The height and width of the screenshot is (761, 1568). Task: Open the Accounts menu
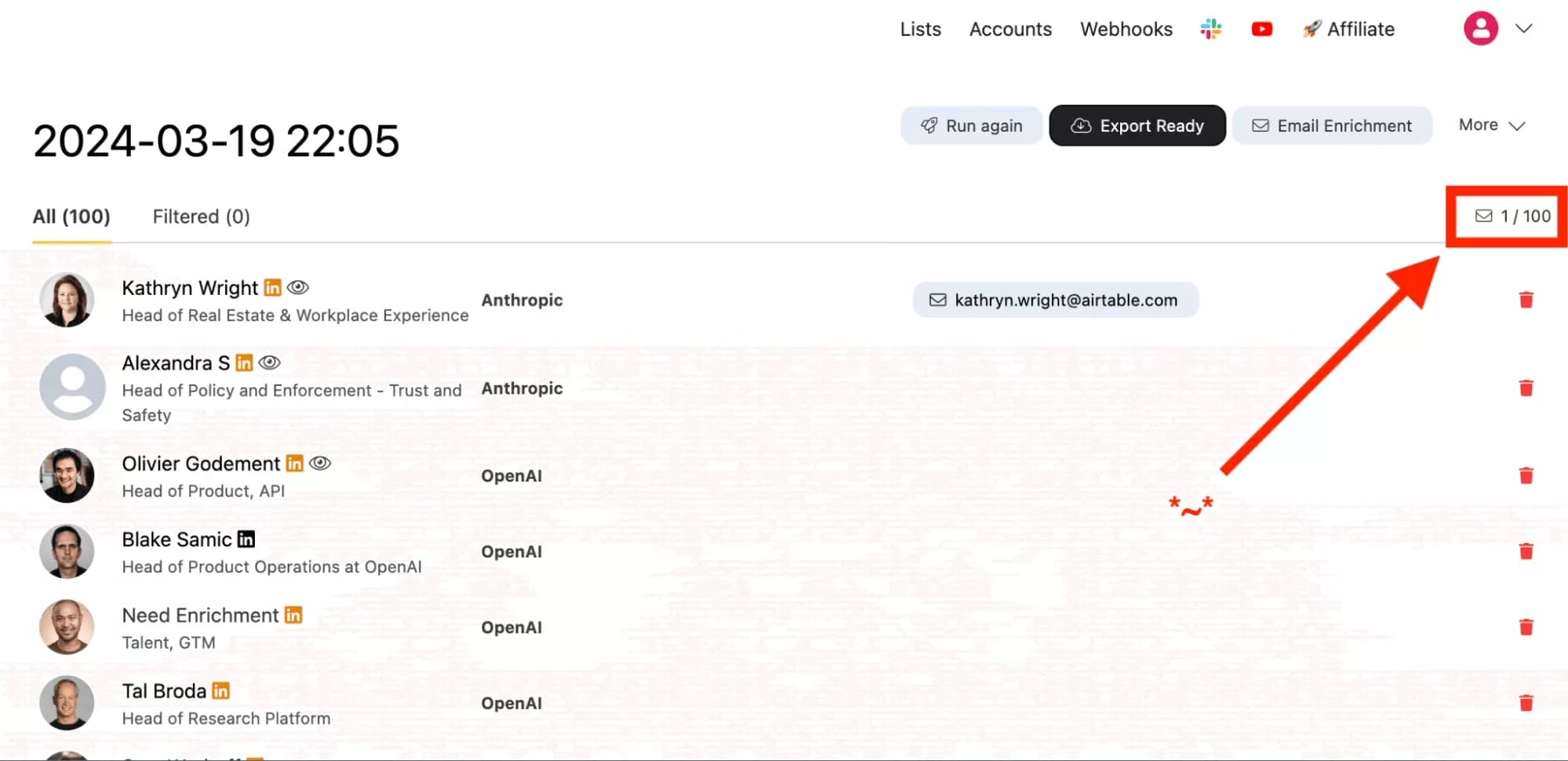1010,29
